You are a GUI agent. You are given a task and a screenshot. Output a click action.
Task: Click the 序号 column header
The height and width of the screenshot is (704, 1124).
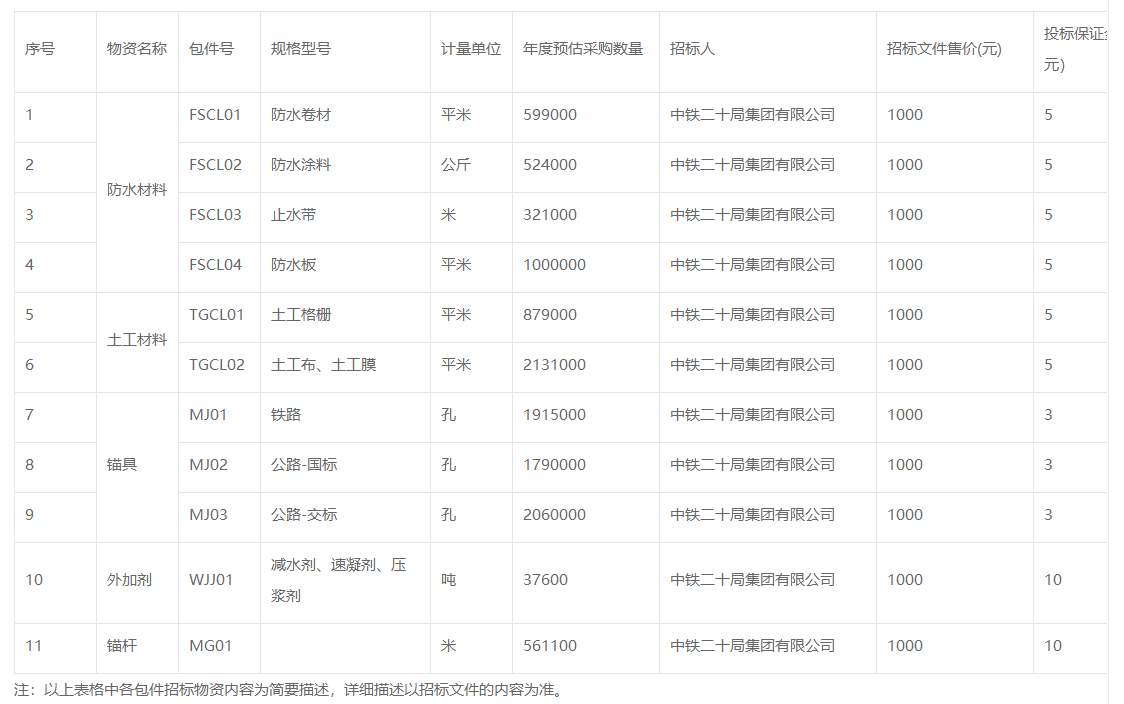[40, 49]
